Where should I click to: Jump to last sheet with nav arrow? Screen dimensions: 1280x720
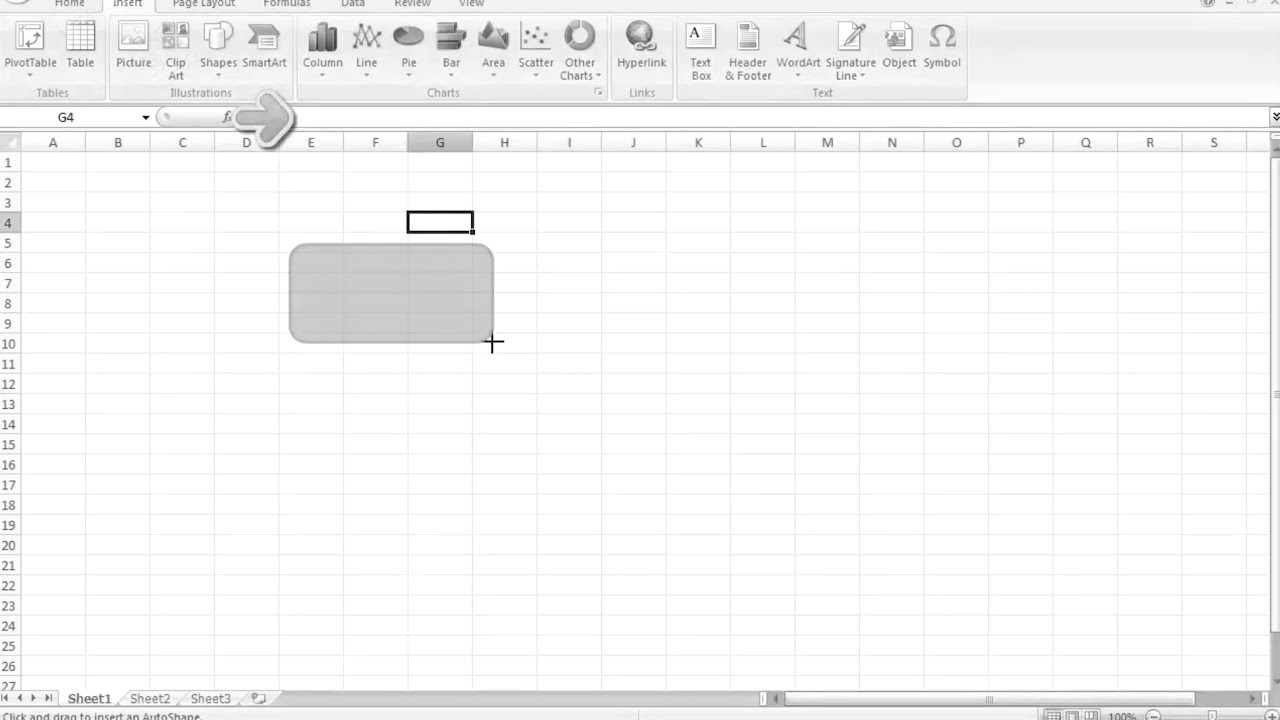coord(48,698)
